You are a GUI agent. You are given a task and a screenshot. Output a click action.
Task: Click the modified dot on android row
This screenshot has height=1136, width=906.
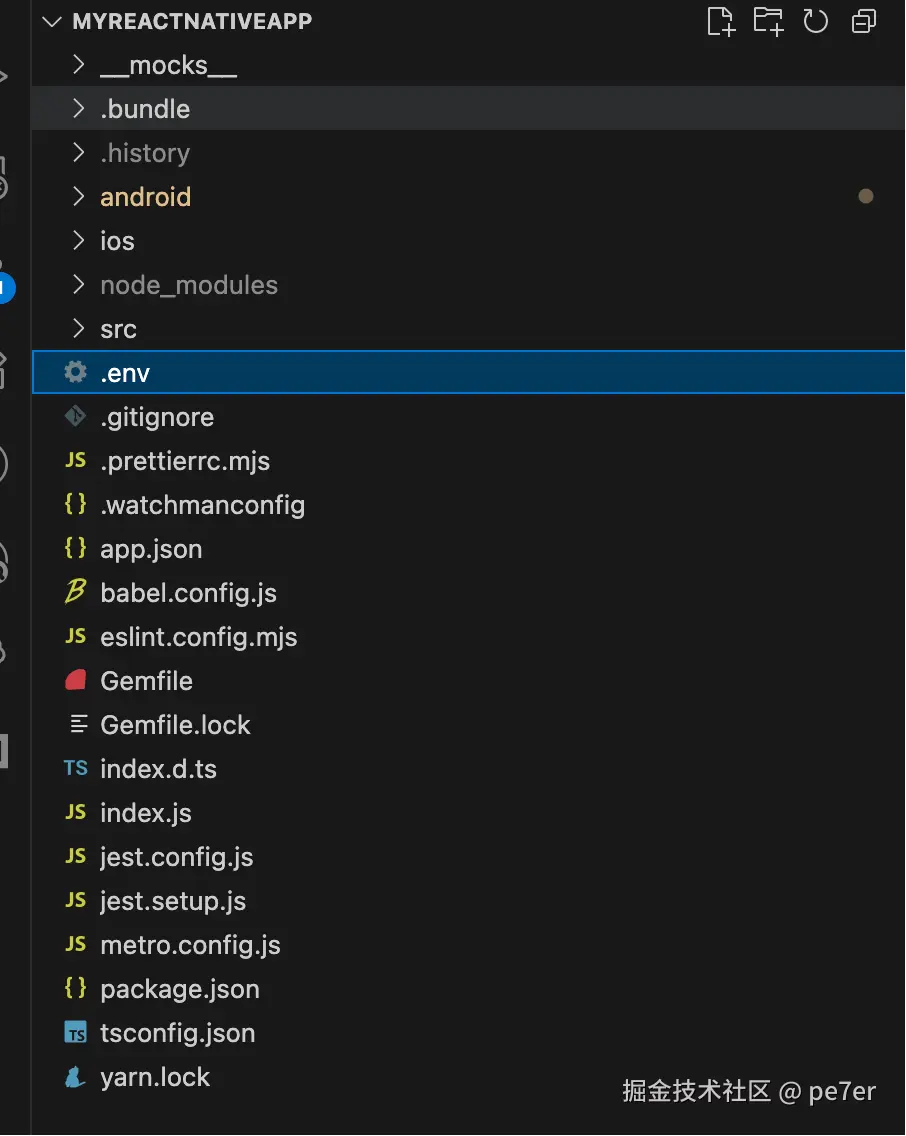point(866,197)
